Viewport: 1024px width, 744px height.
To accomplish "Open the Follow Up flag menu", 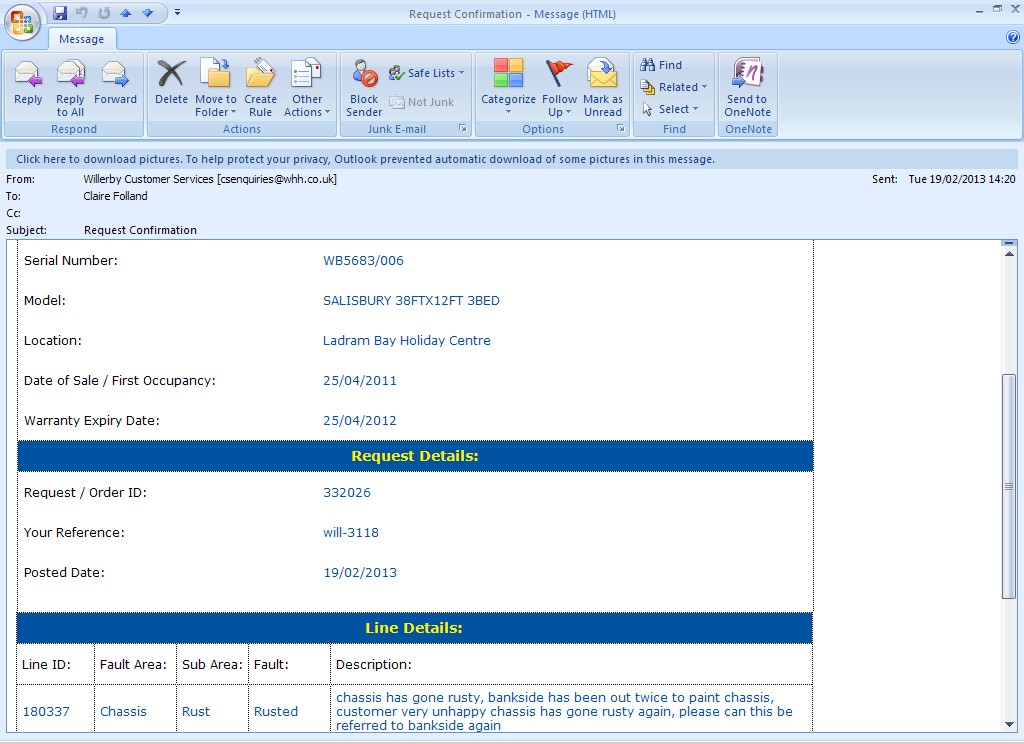I will (559, 86).
